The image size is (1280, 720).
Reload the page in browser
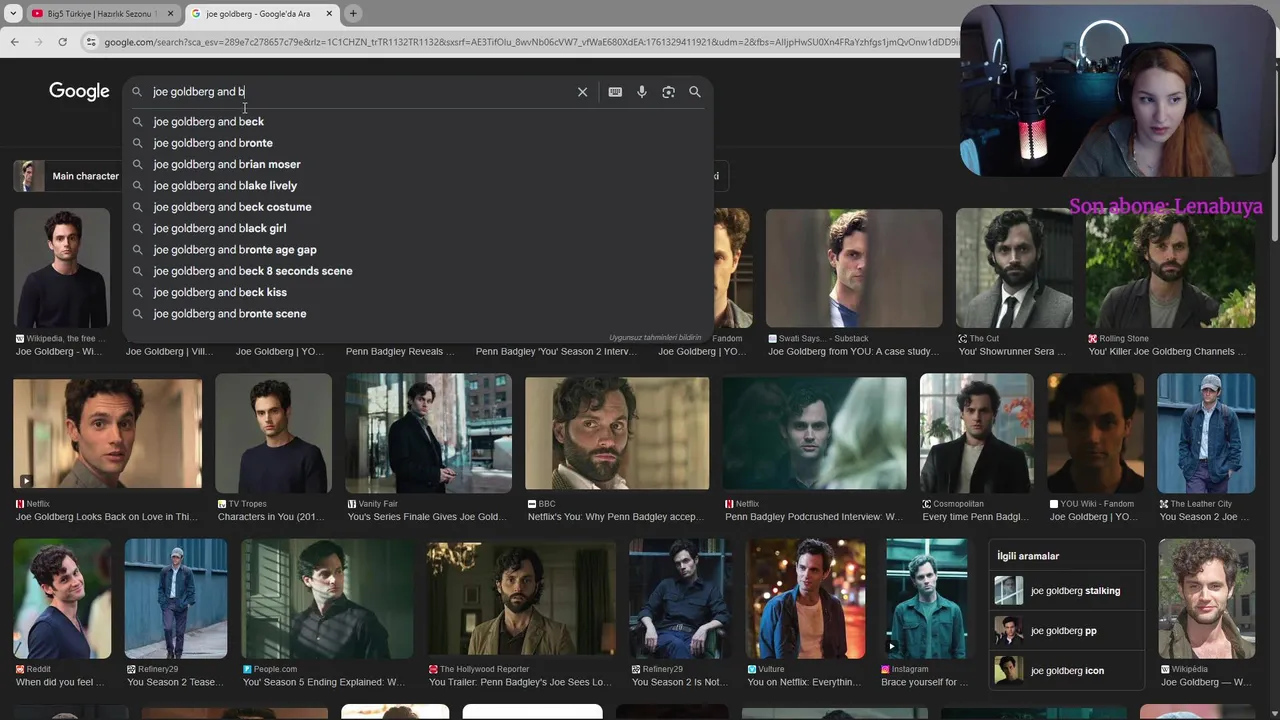62,42
